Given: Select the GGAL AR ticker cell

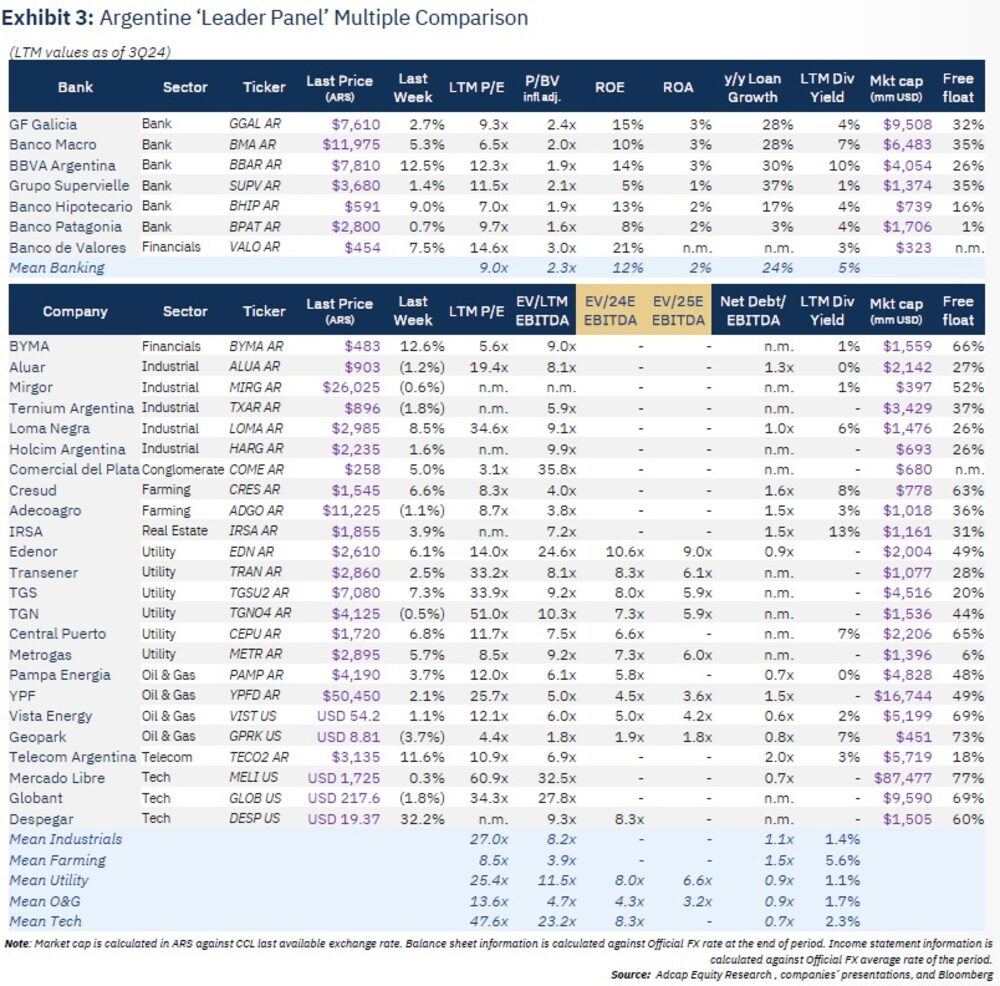Looking at the screenshot, I should coord(255,124).
